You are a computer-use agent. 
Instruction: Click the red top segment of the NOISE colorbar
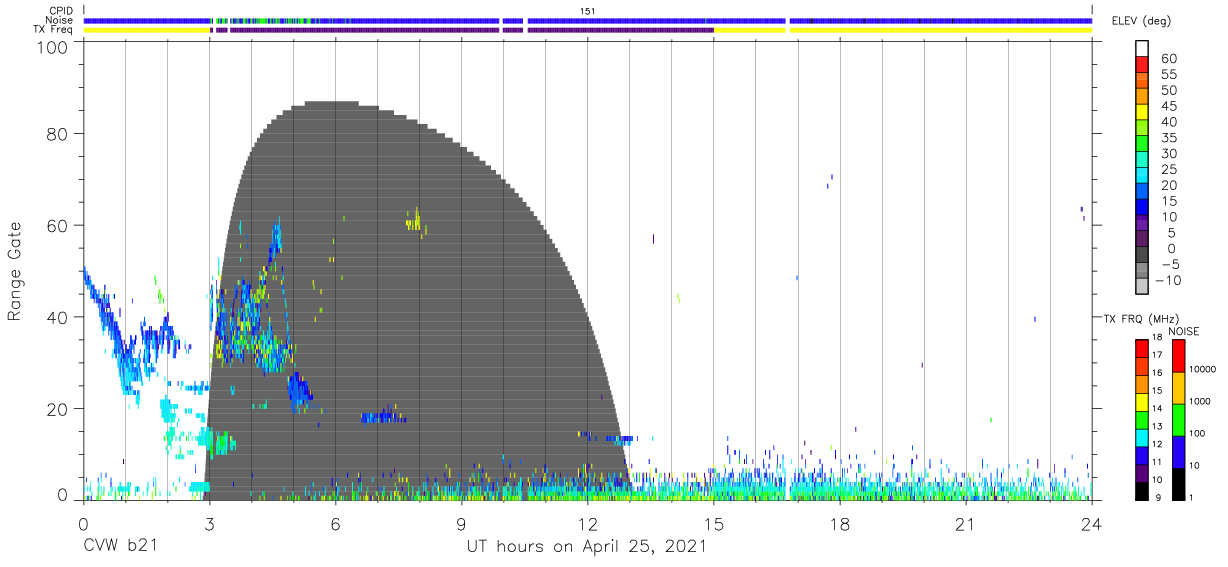1178,356
